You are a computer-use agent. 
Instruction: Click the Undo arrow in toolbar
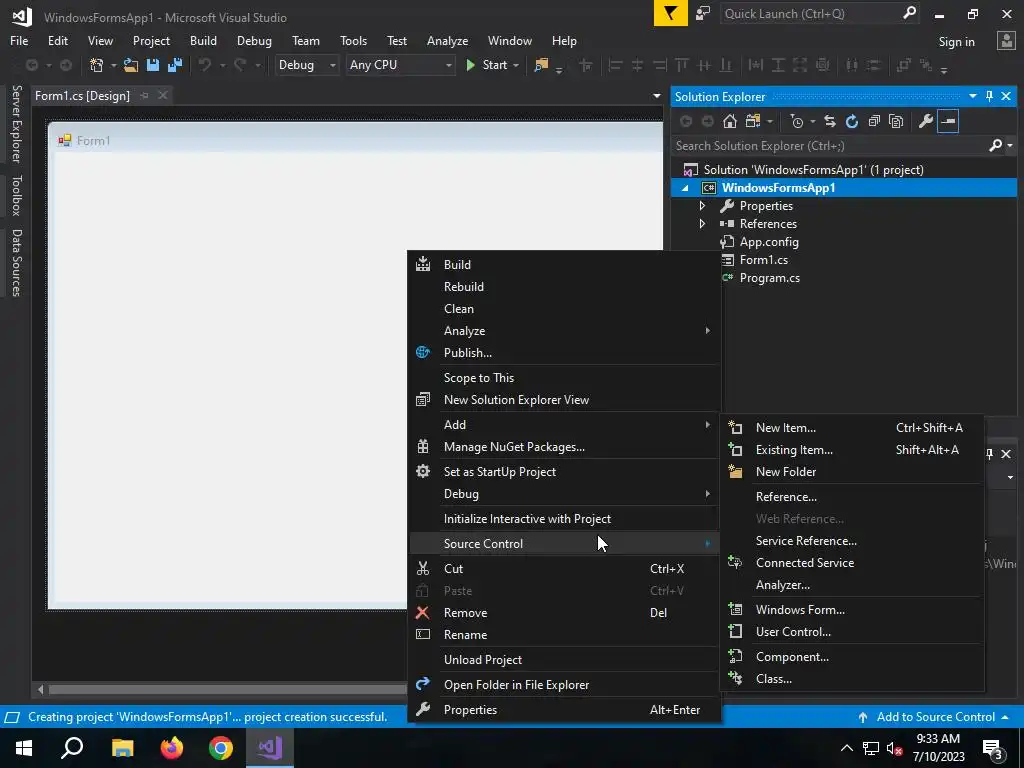tap(205, 65)
